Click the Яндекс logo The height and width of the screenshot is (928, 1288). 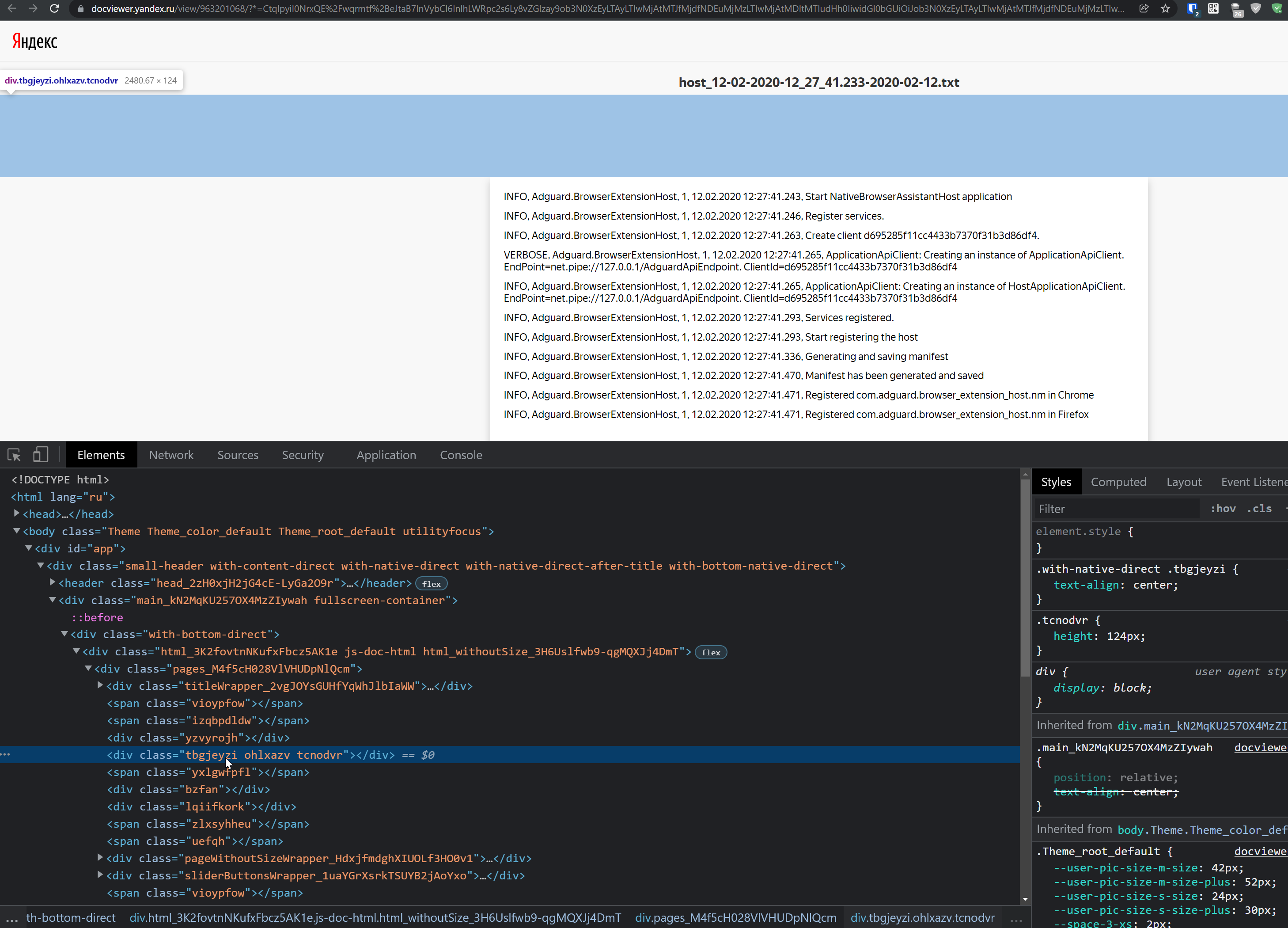coord(34,40)
